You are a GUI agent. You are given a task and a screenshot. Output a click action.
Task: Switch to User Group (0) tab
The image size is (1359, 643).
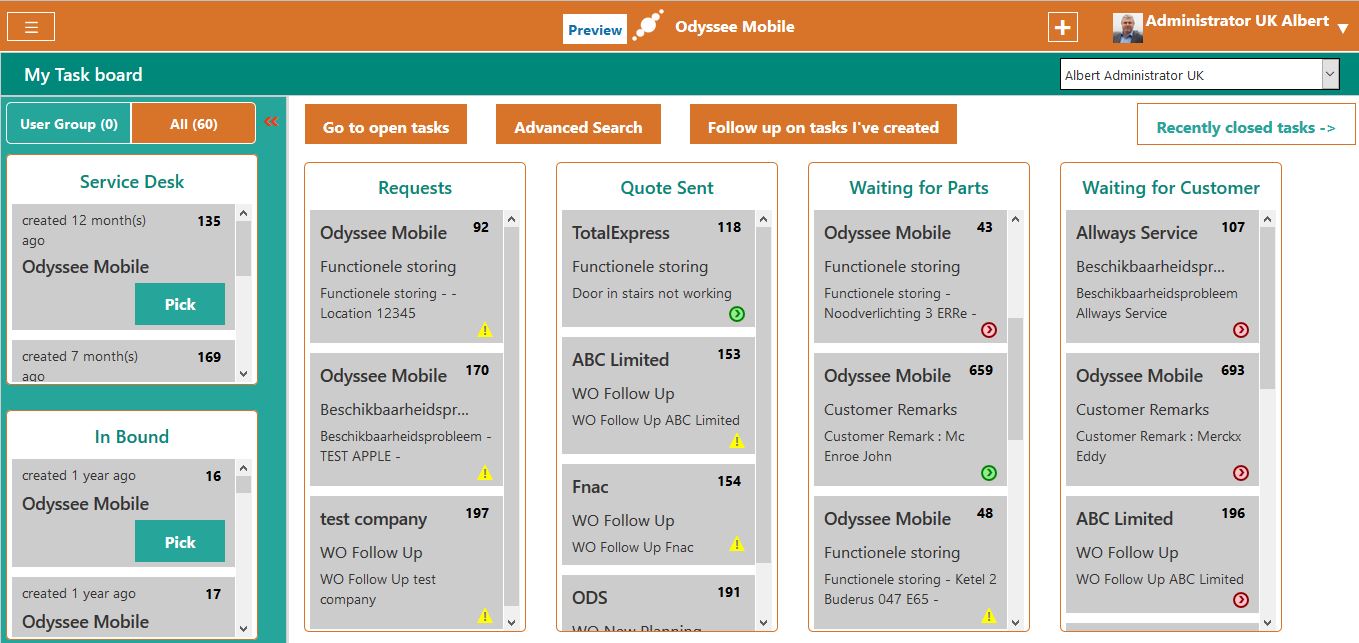[69, 124]
